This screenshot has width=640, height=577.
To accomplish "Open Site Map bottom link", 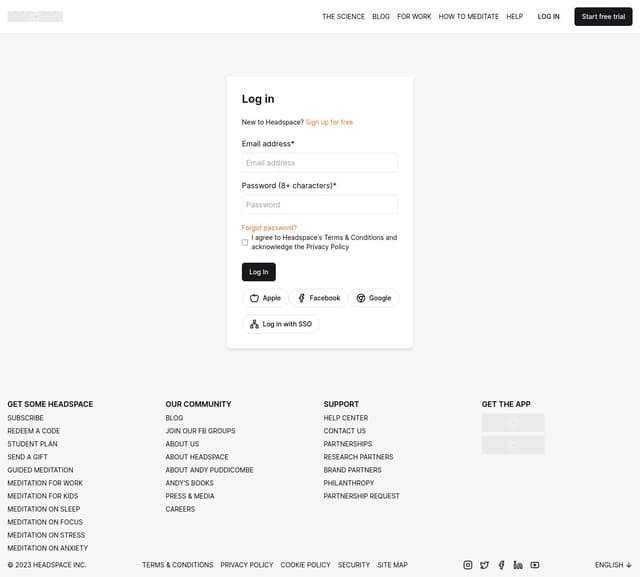I will 392,565.
